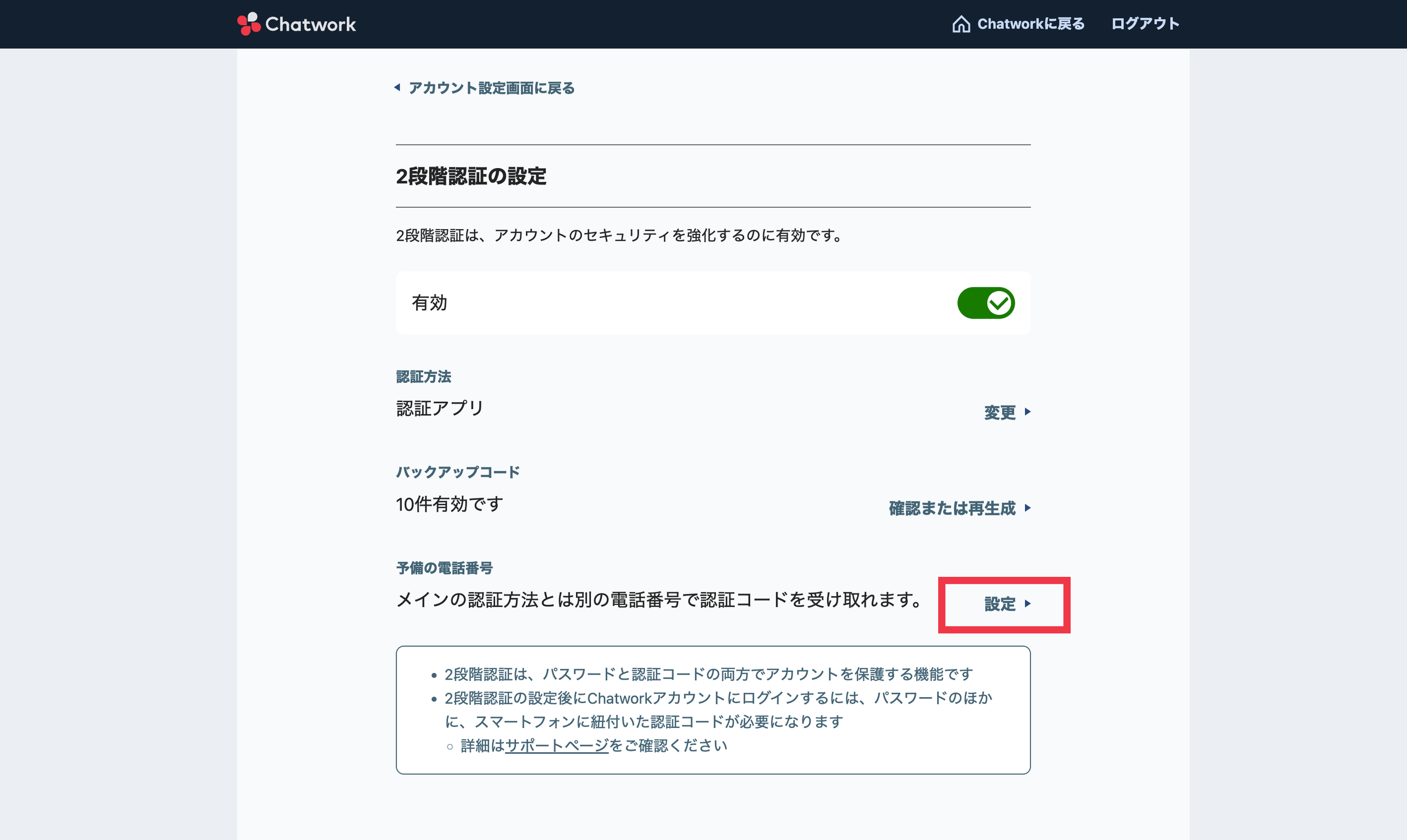Click the 認証アプリ text
The height and width of the screenshot is (840, 1407).
tap(440, 408)
